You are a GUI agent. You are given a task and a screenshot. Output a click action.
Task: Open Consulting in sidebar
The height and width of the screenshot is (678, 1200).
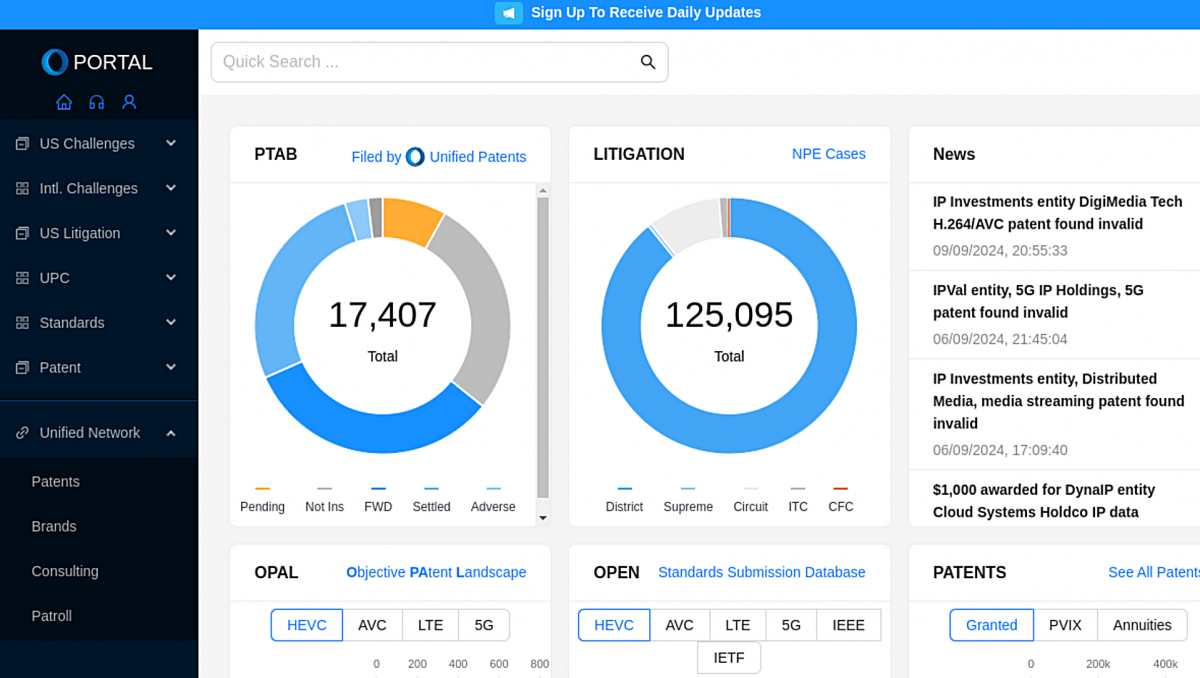(x=65, y=572)
